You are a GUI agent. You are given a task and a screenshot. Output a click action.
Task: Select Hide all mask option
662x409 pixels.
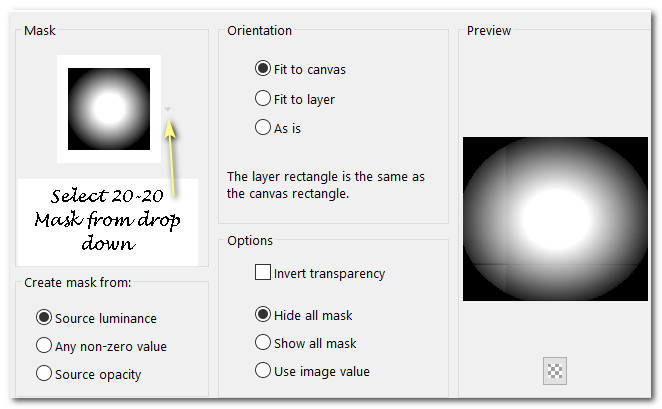[263, 314]
